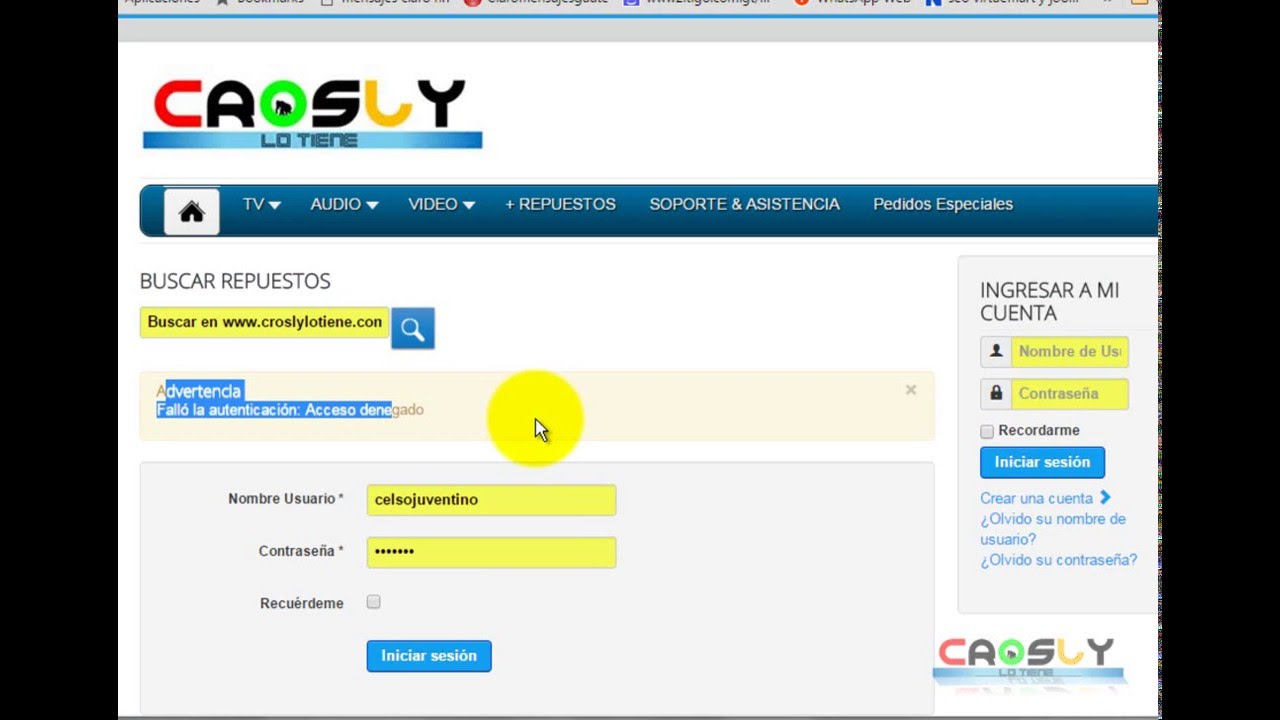The image size is (1280, 720).
Task: Click the magnifier search button
Action: point(413,328)
